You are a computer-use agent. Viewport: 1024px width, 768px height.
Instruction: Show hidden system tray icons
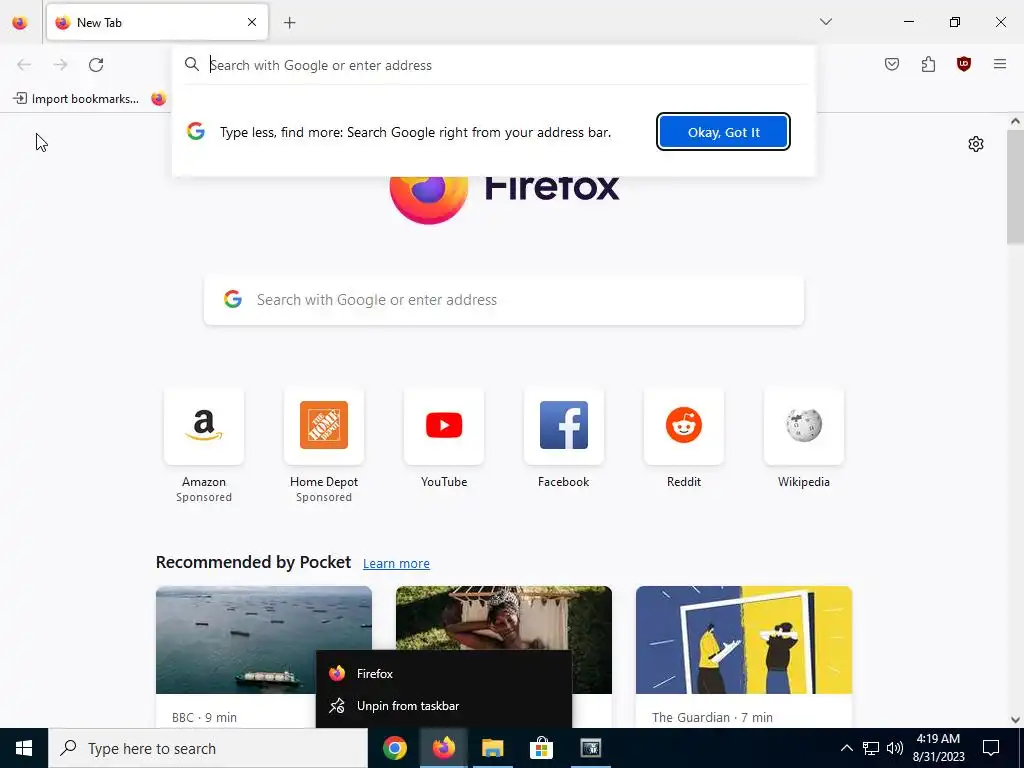click(x=846, y=748)
